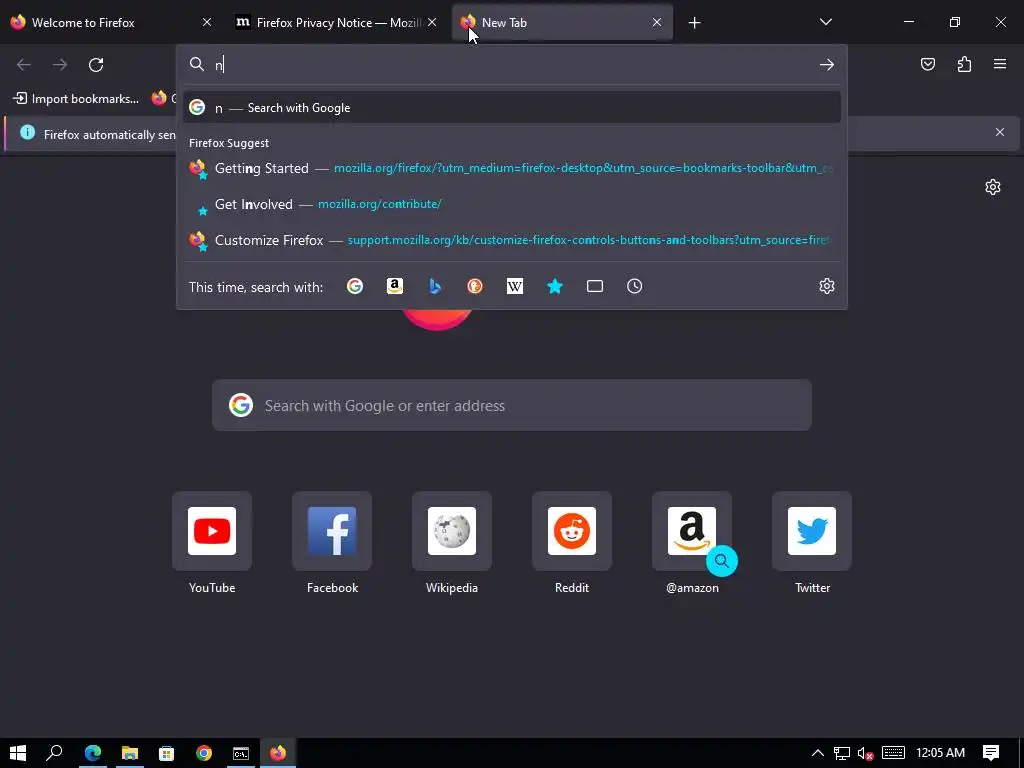Open the Firefox application menu
Viewport: 1024px width, 768px height.
(1000, 64)
